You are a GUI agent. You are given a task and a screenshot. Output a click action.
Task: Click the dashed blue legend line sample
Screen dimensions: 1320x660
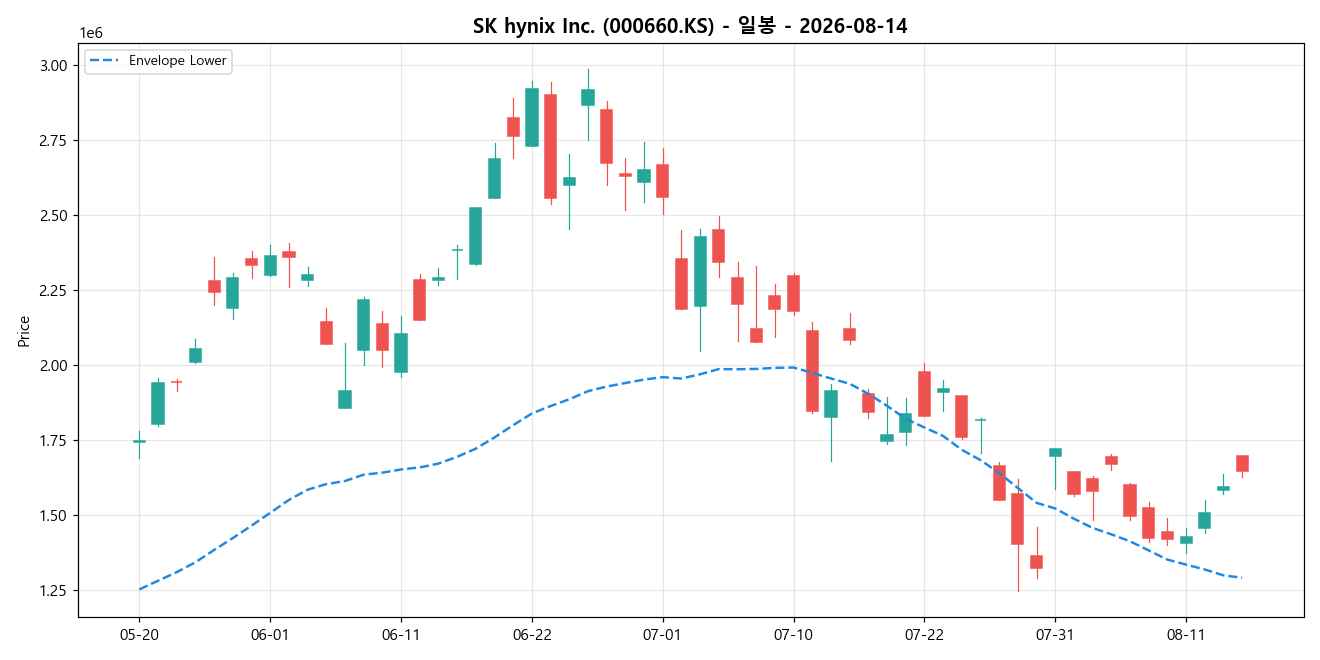coord(104,61)
